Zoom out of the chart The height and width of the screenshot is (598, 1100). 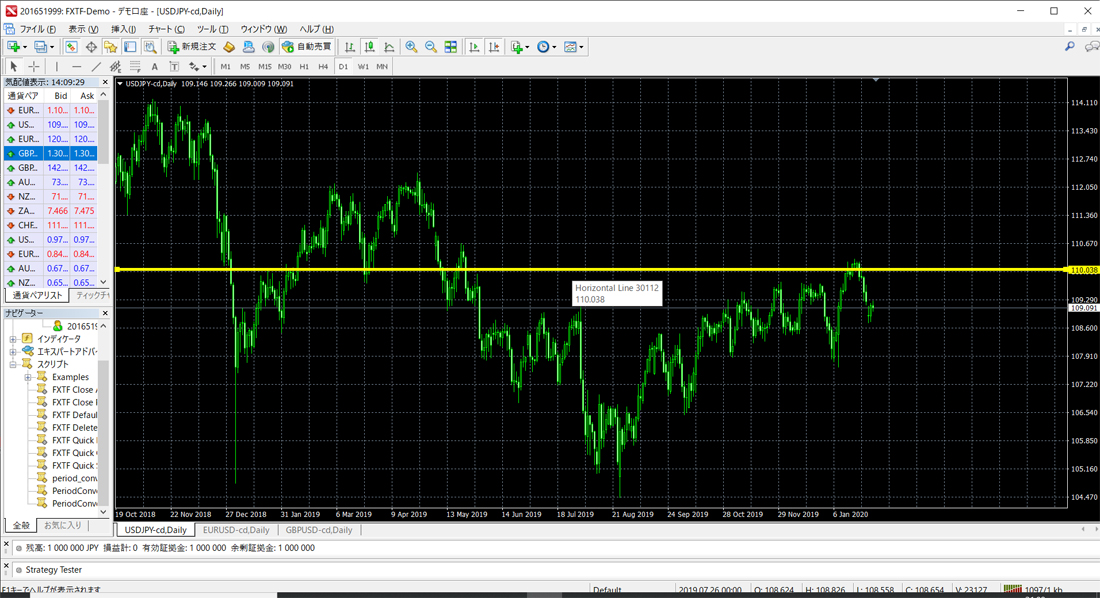tap(431, 47)
